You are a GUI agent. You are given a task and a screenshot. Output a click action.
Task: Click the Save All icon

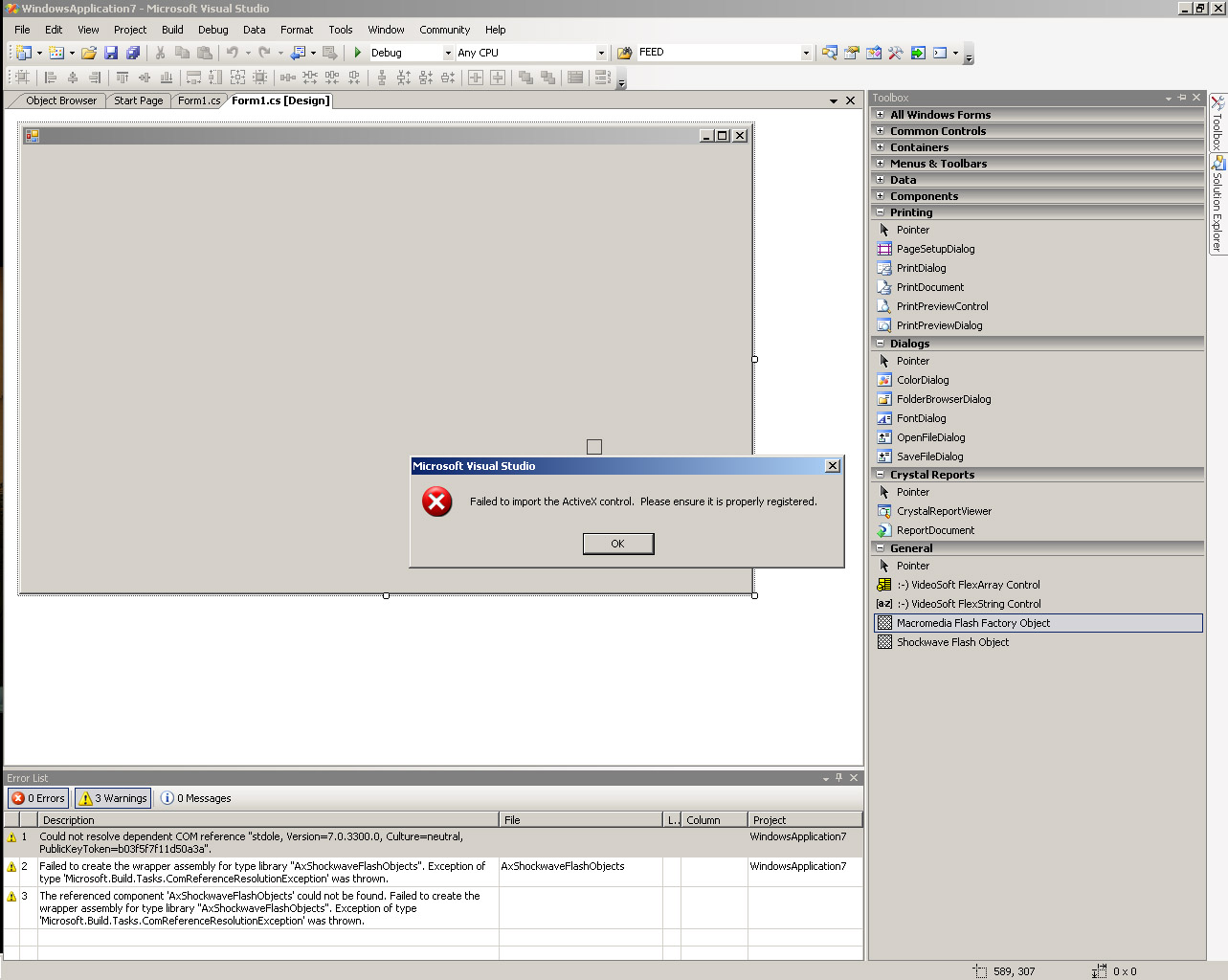pos(133,53)
